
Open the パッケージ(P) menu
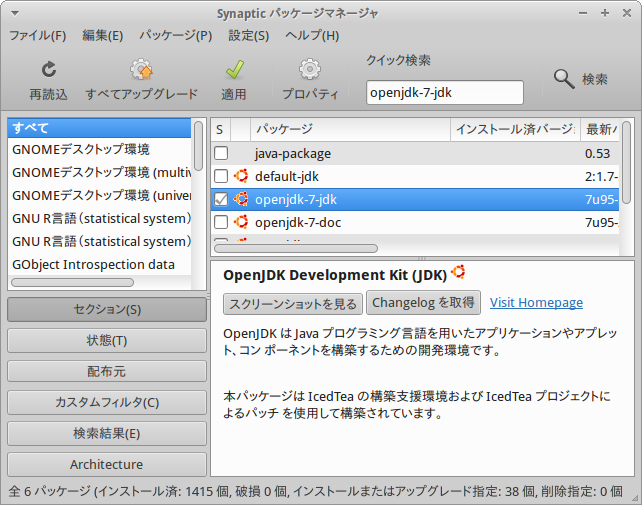176,36
